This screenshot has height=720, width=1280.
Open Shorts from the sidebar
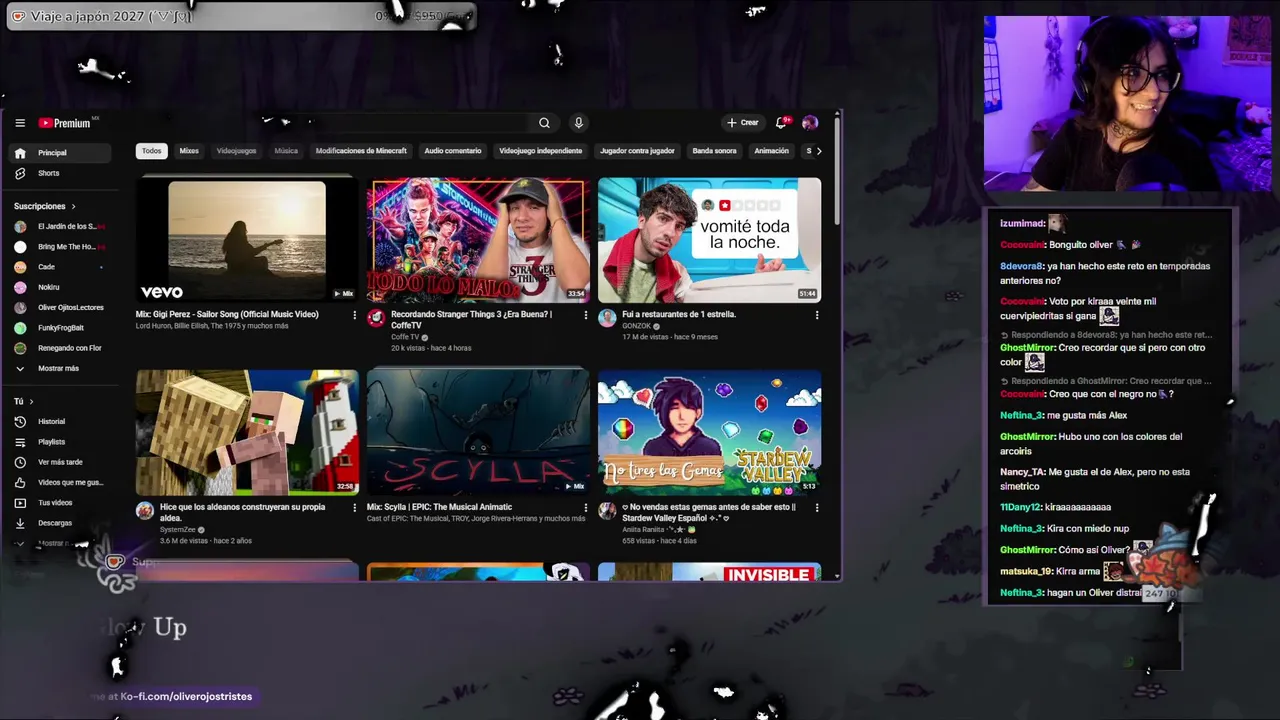(x=62, y=173)
